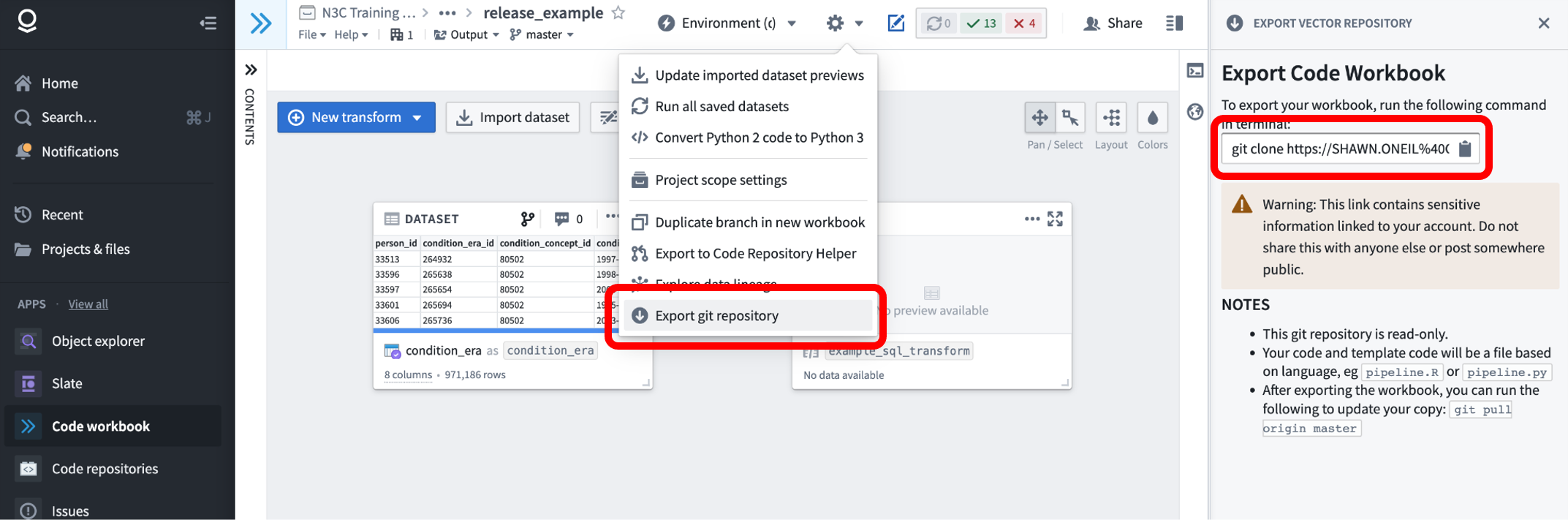
Task: Collapse the left navigation sidebar
Action: click(x=208, y=23)
